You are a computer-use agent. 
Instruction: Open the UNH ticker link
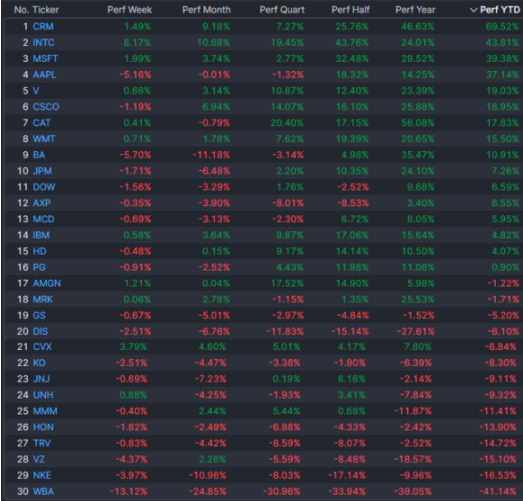click(x=43, y=395)
